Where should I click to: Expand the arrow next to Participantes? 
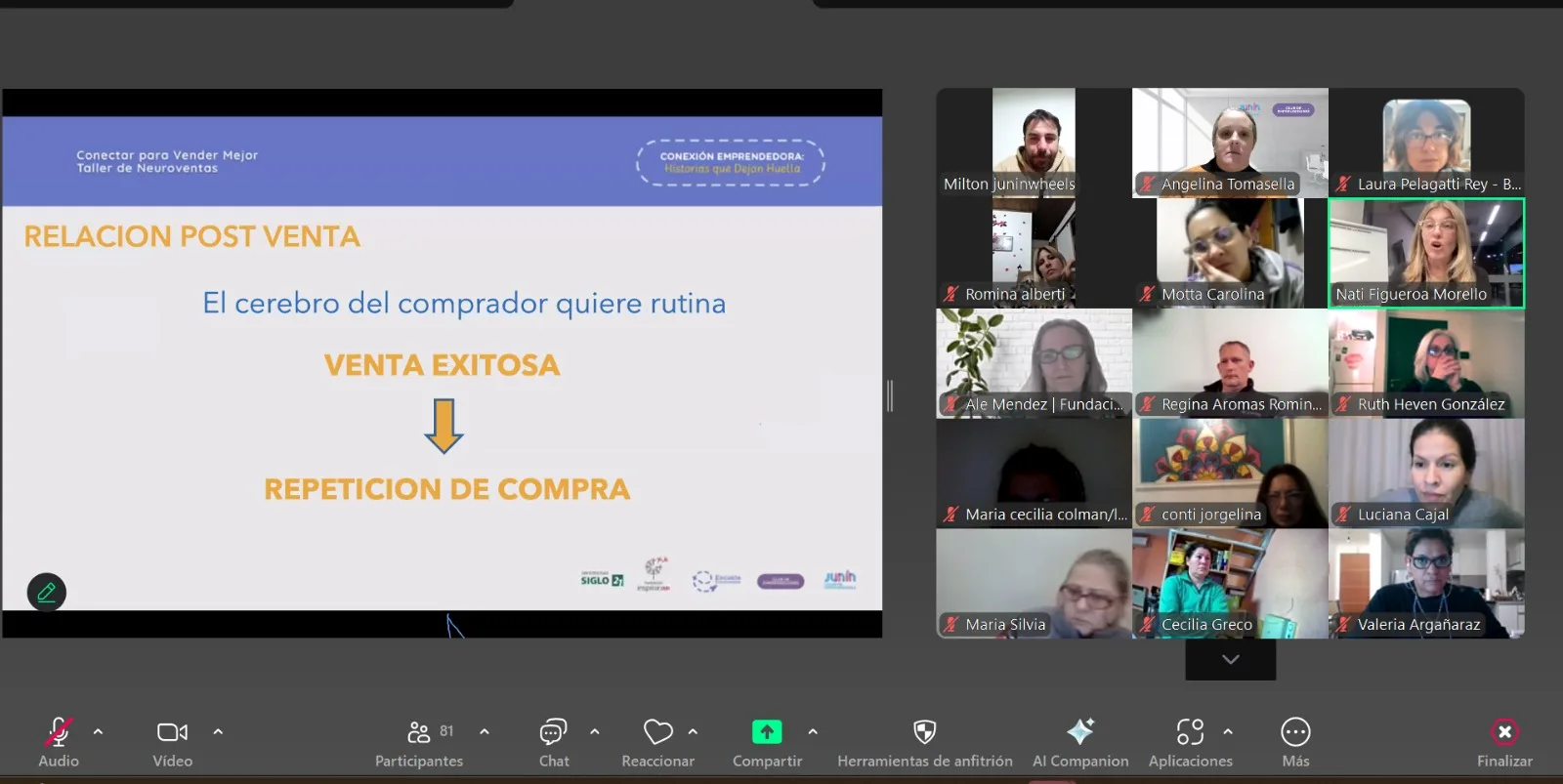(x=485, y=731)
